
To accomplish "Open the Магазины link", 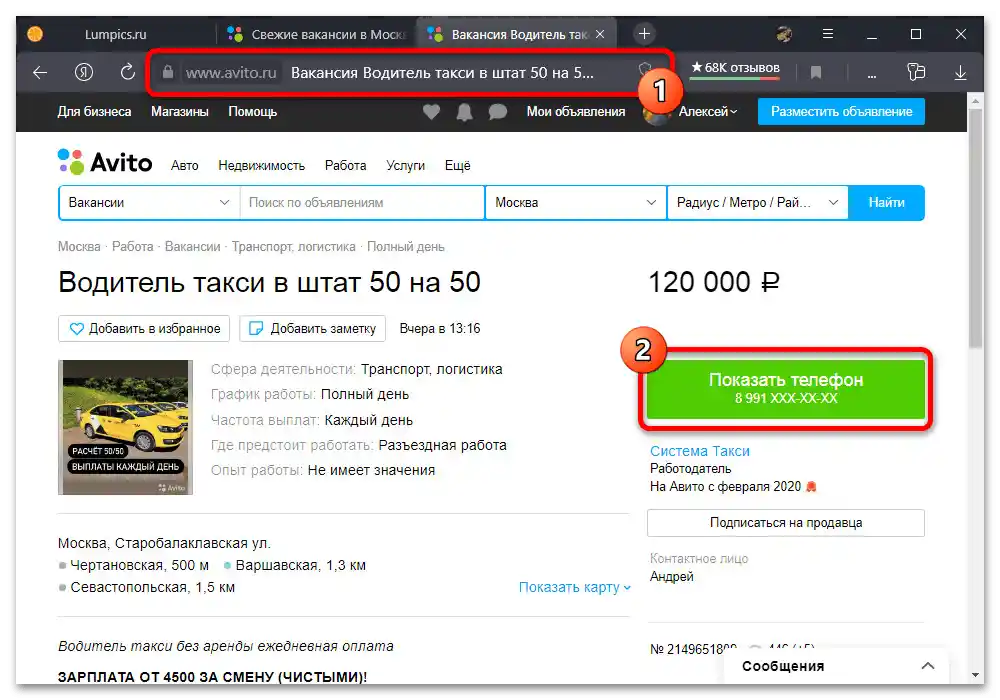I will pos(180,112).
